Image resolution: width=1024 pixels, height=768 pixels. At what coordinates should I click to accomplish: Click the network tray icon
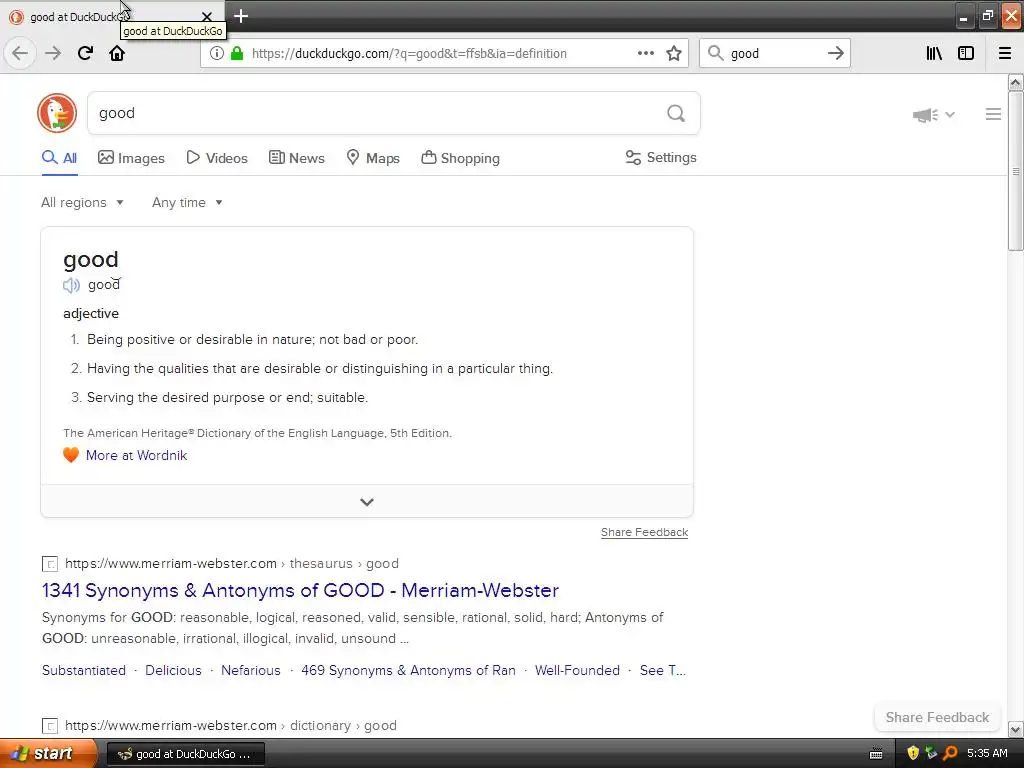pos(931,754)
